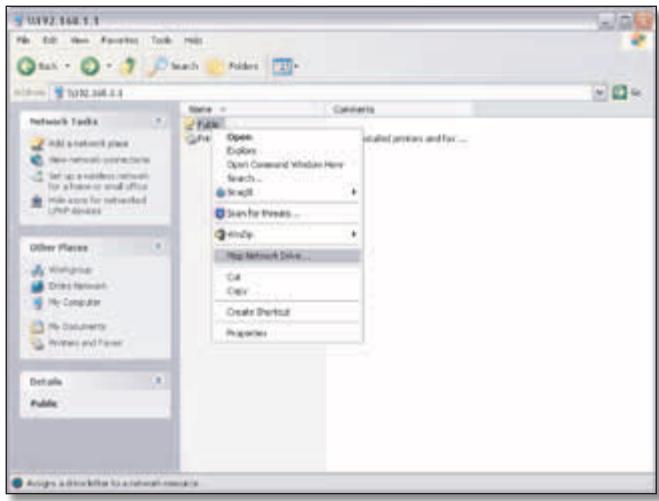Click the Printers and Faxes sidebar icon
Screen dimensions: 659x501
point(38,343)
